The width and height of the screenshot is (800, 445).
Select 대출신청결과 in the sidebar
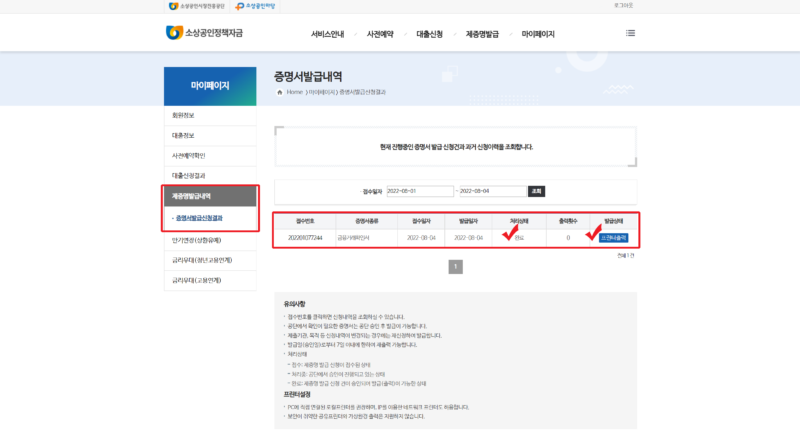tap(210, 176)
